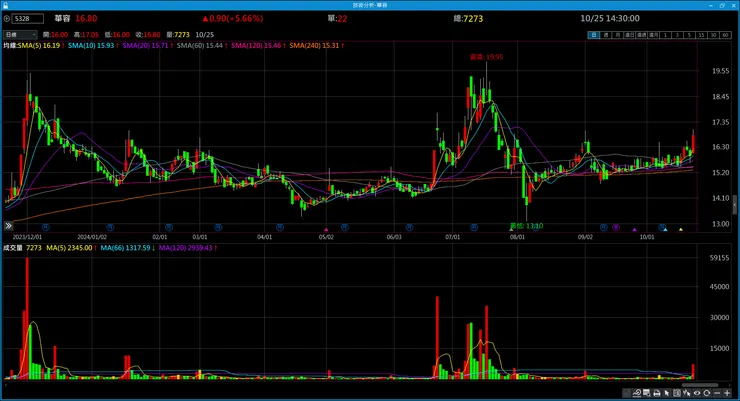
Task: Click the first dim icon in bottom toolbar
Action: (x=626, y=393)
